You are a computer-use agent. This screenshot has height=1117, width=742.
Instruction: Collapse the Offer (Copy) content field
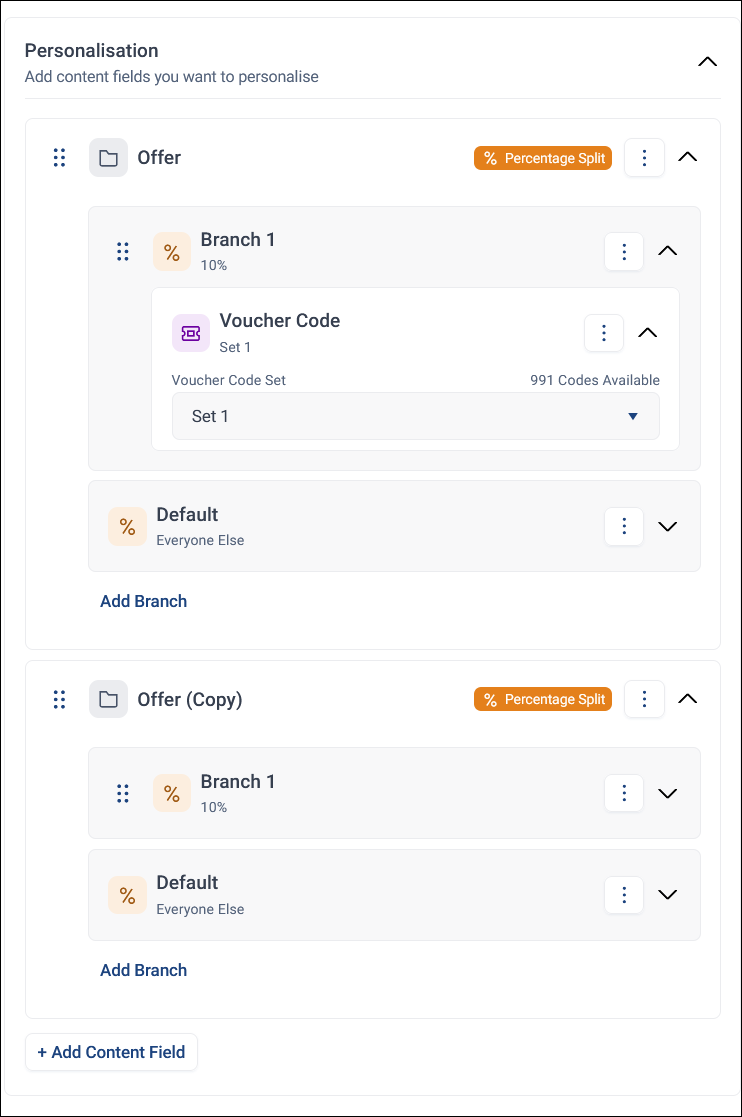coord(687,699)
